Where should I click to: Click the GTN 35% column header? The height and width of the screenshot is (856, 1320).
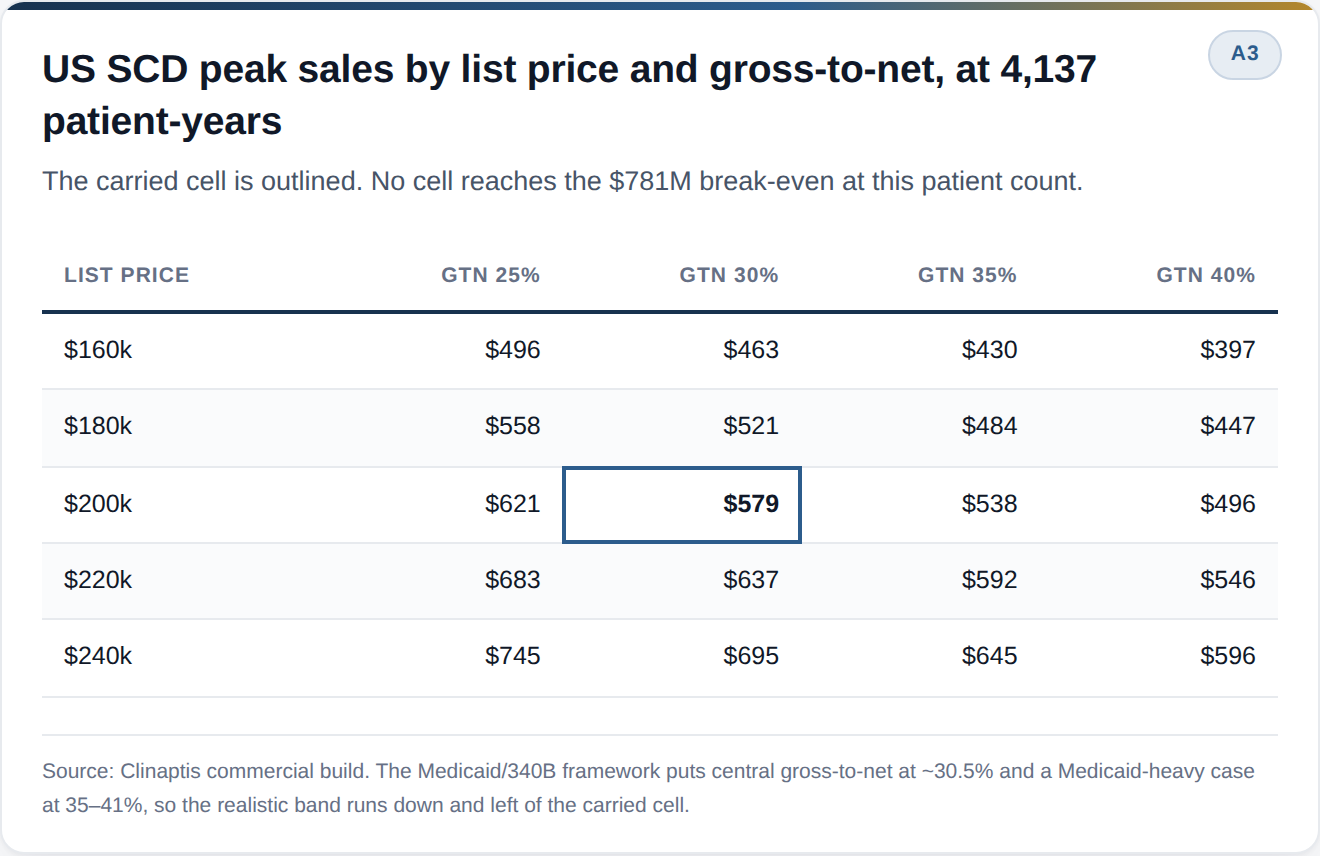tap(967, 275)
